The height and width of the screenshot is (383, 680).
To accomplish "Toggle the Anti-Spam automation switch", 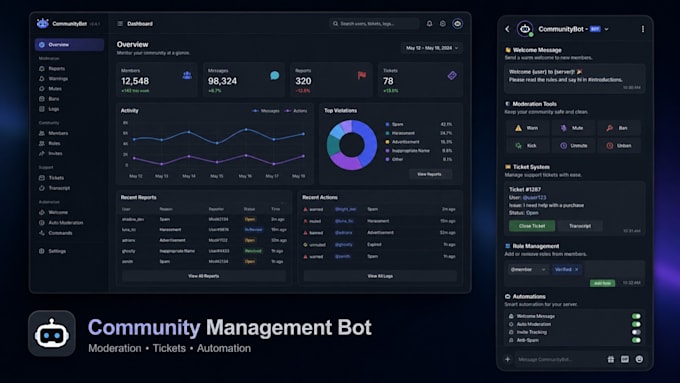I will (636, 340).
